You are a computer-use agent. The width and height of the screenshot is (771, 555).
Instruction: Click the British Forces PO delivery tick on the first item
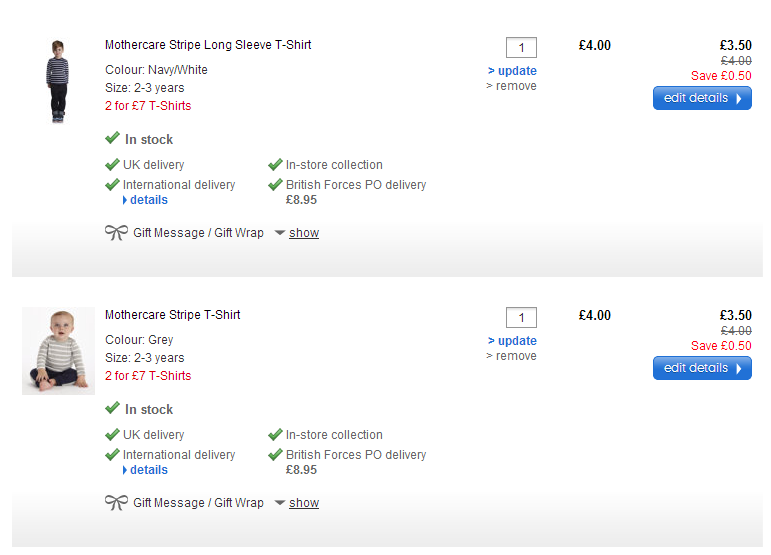click(x=275, y=185)
